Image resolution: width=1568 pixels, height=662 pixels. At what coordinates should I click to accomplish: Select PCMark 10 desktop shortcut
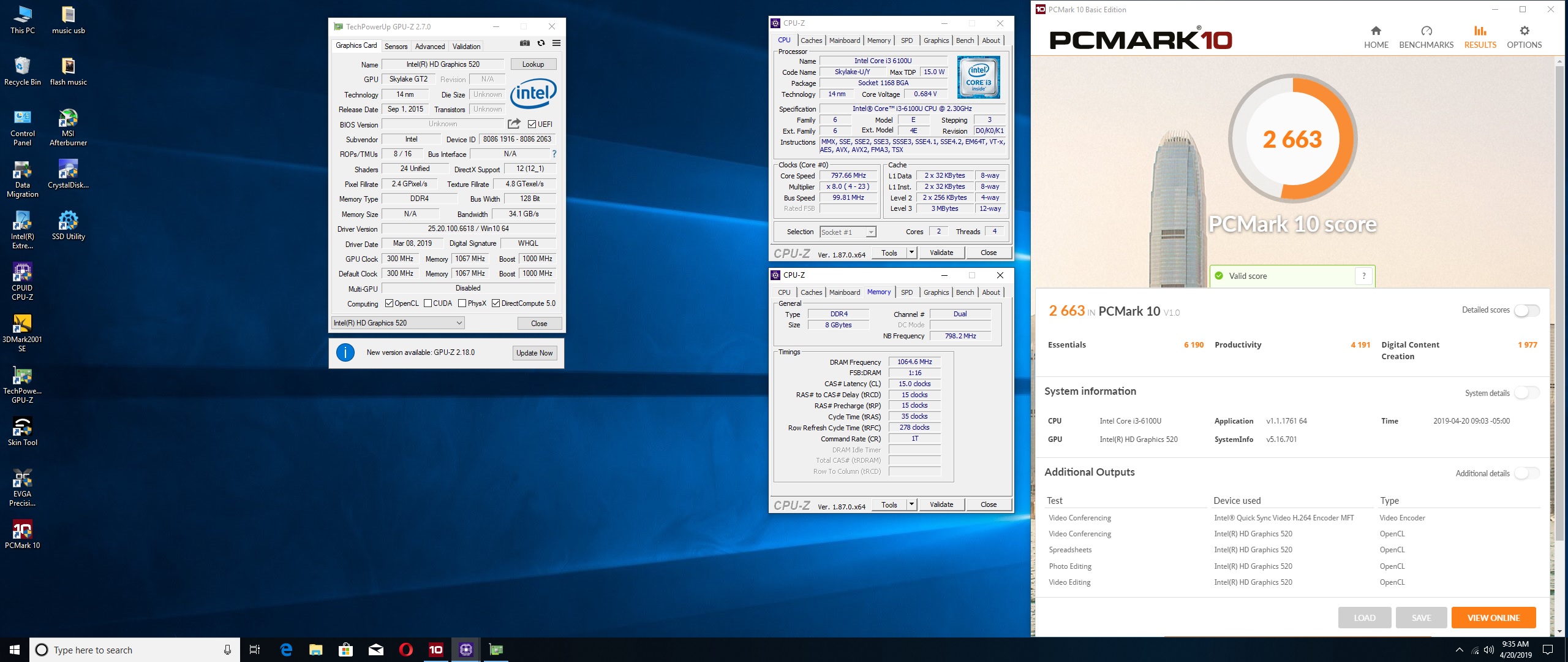point(23,535)
